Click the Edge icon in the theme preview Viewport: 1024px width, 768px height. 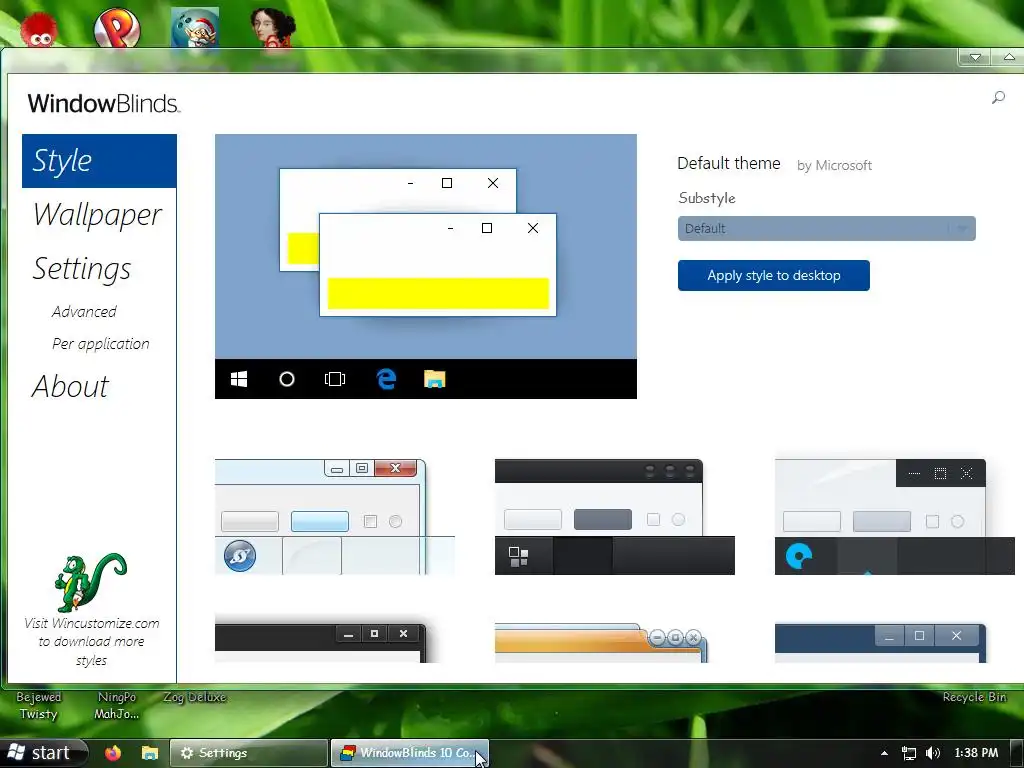386,379
